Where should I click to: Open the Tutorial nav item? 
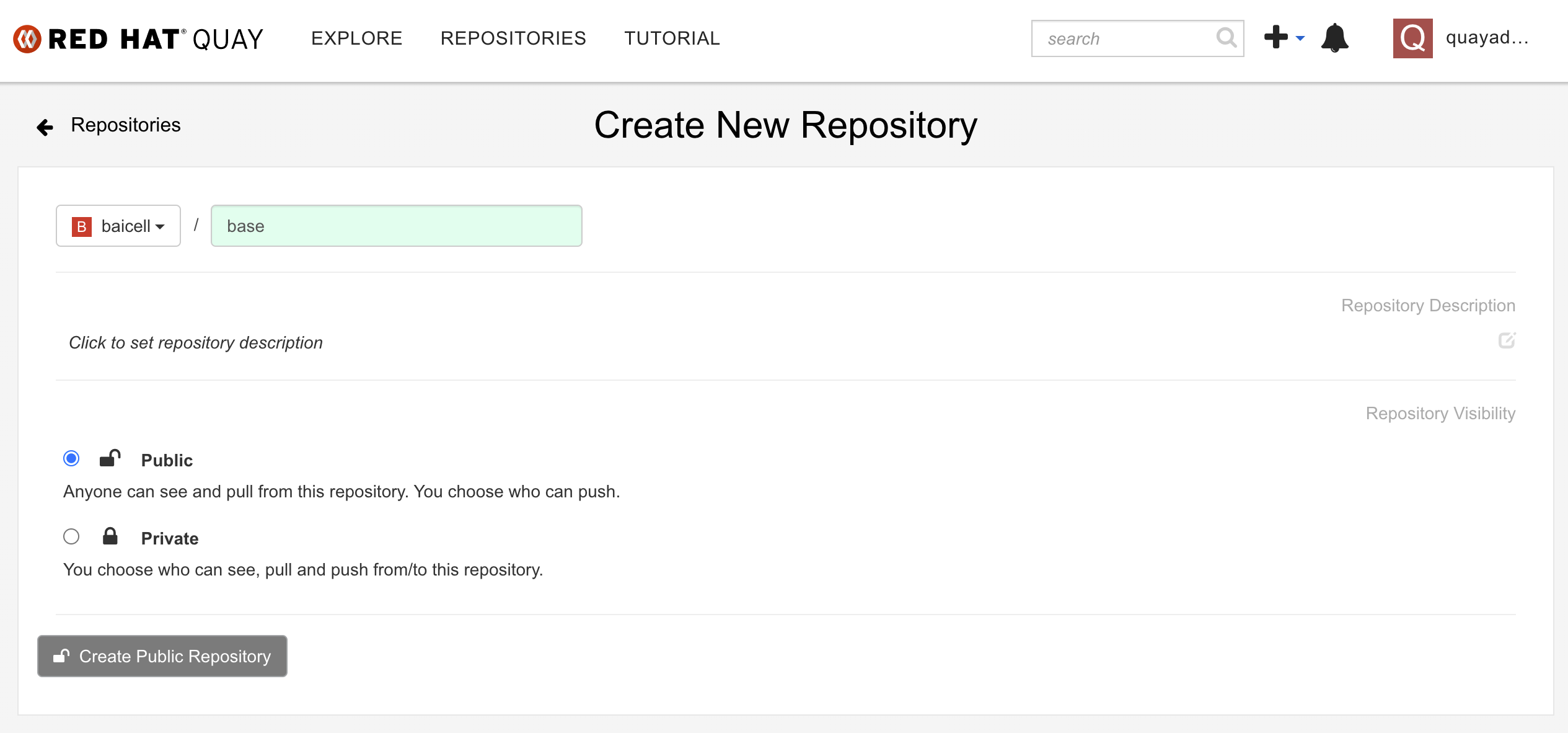pos(672,38)
